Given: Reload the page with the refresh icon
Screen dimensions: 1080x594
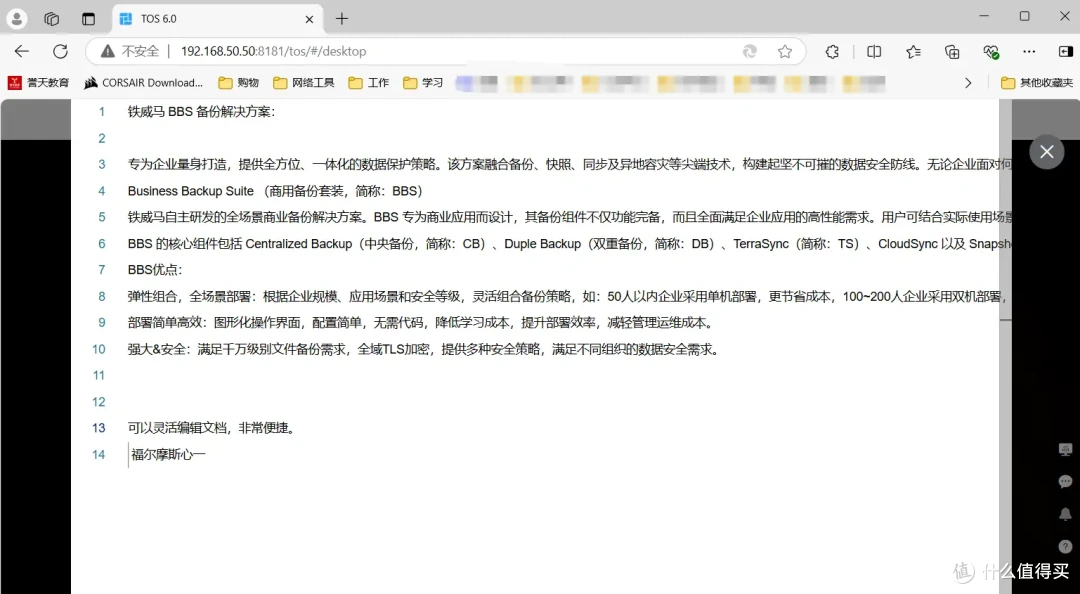Looking at the screenshot, I should pyautogui.click(x=61, y=51).
